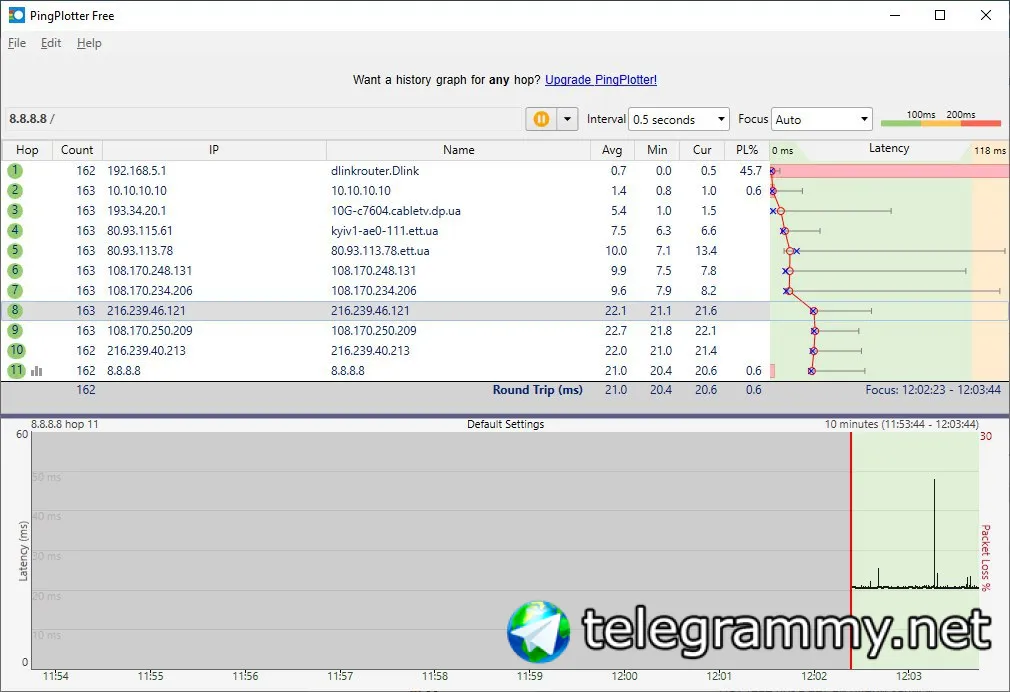
Task: Click name 10G-c7604.cabletv.dp.ua
Action: (x=395, y=211)
